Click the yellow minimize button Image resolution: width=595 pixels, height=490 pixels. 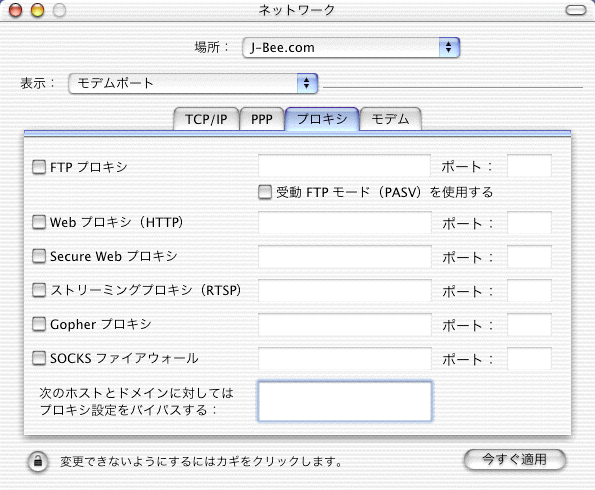click(37, 10)
